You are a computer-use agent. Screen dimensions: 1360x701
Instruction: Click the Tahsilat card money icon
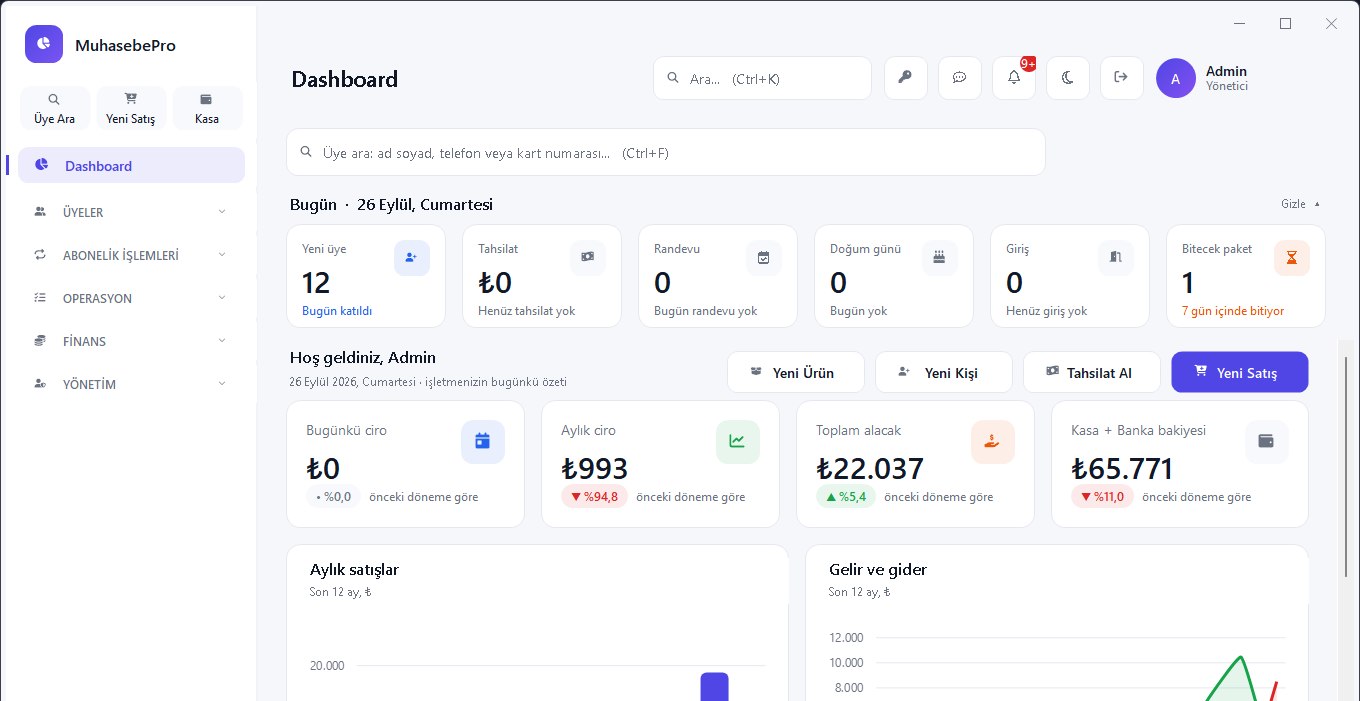588,258
